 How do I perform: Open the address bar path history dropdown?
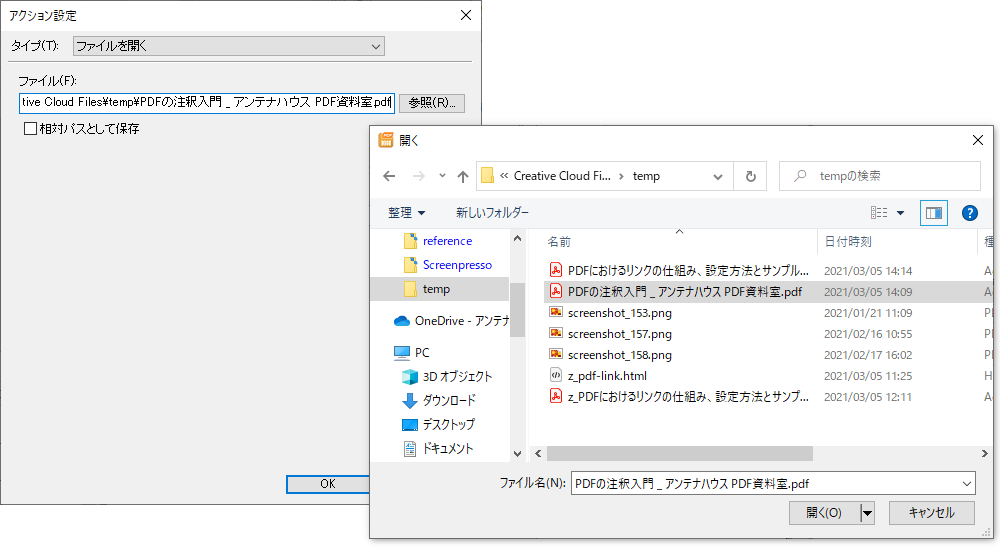click(x=718, y=176)
